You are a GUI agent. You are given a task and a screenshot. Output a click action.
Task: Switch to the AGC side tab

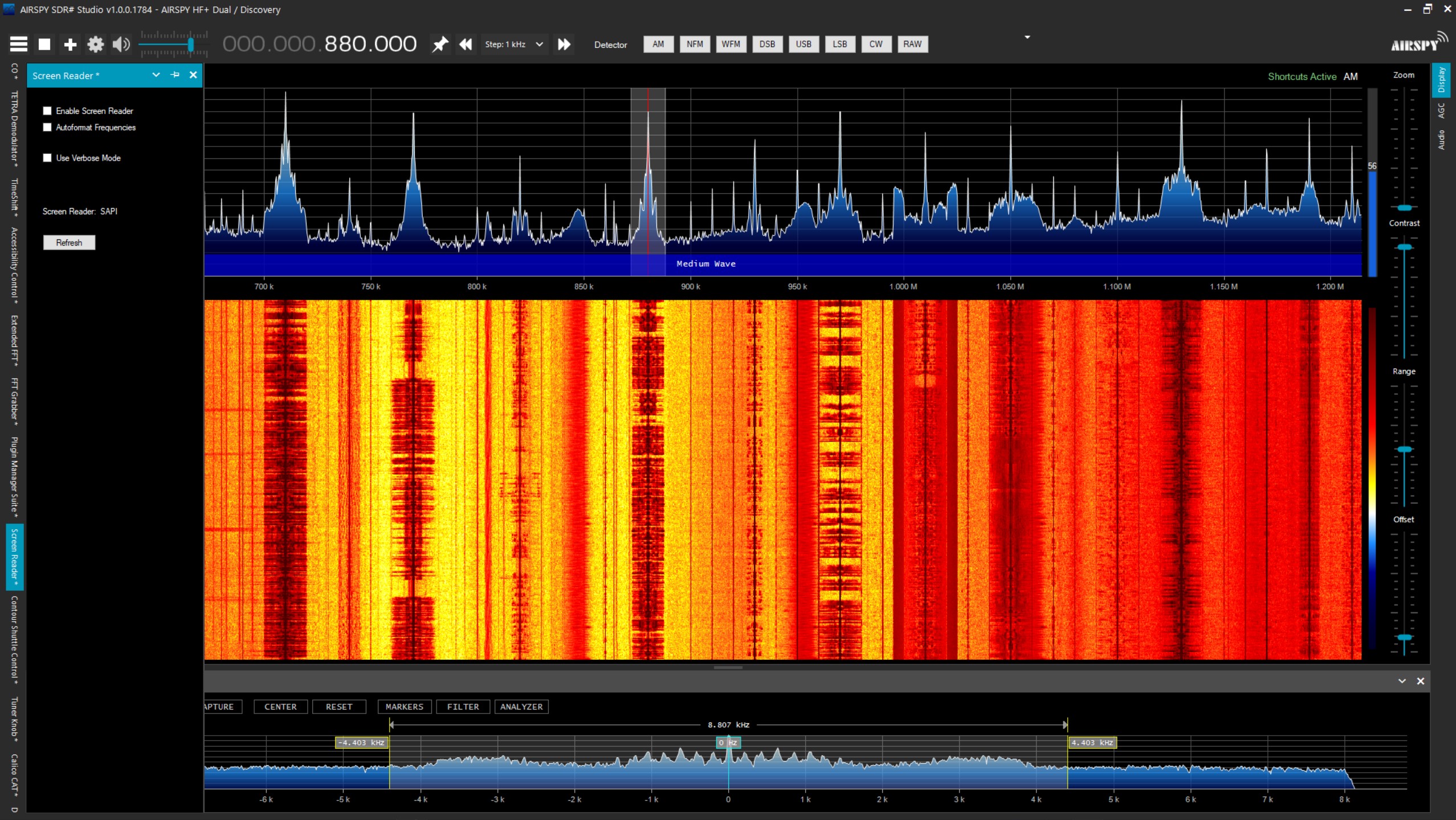click(x=1441, y=111)
